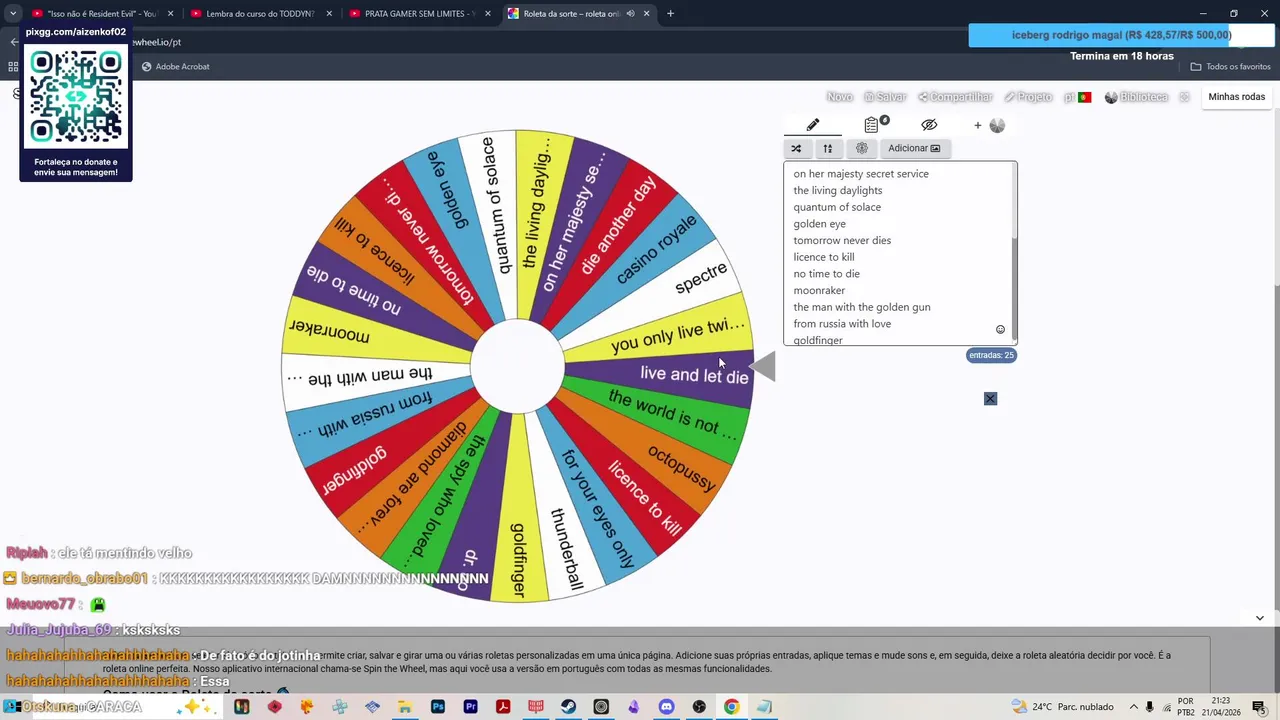Close the PRATA GAMER SEM LIMITES tab
Image resolution: width=1280 pixels, height=720 pixels.
tap(488, 14)
